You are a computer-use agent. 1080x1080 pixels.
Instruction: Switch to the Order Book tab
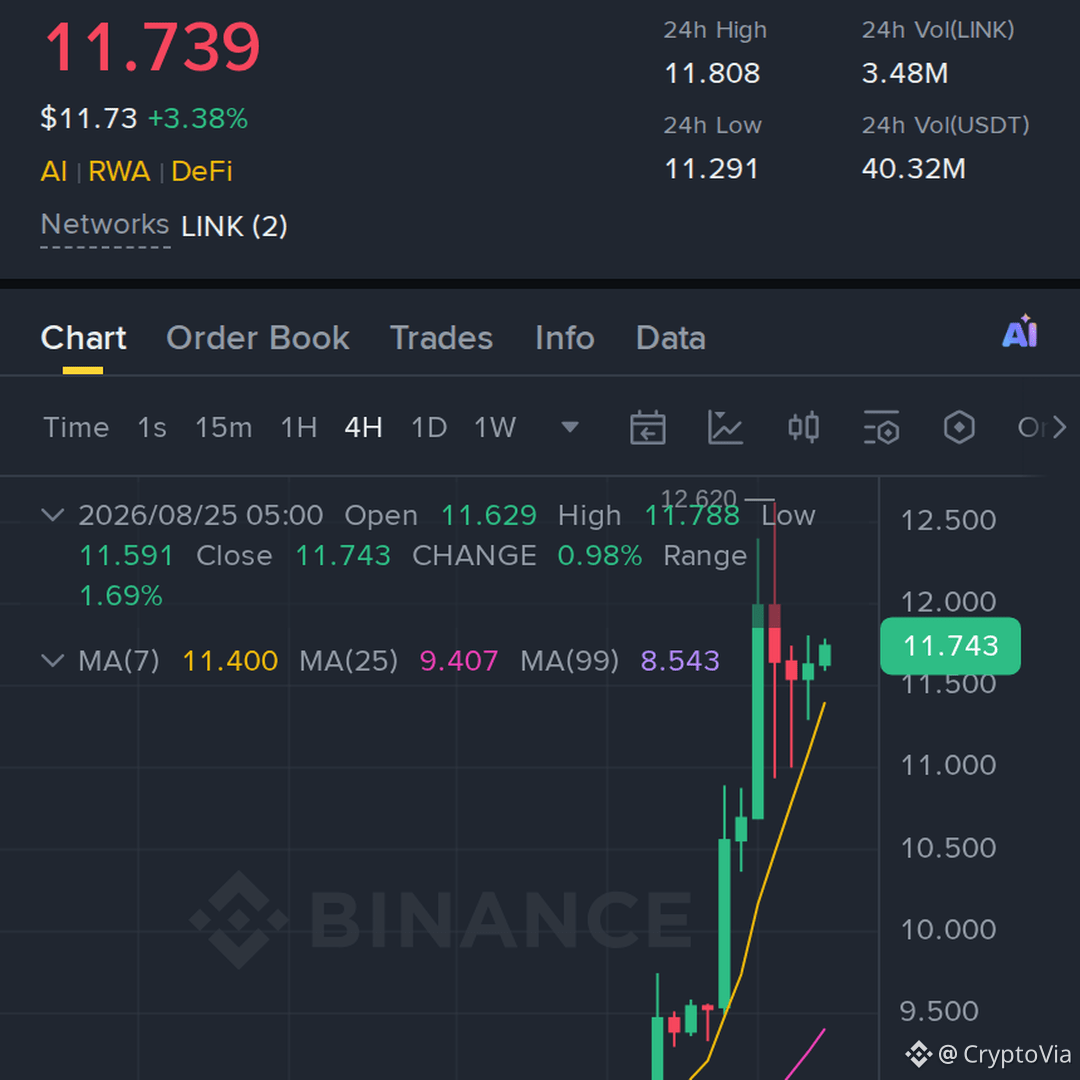(x=258, y=338)
